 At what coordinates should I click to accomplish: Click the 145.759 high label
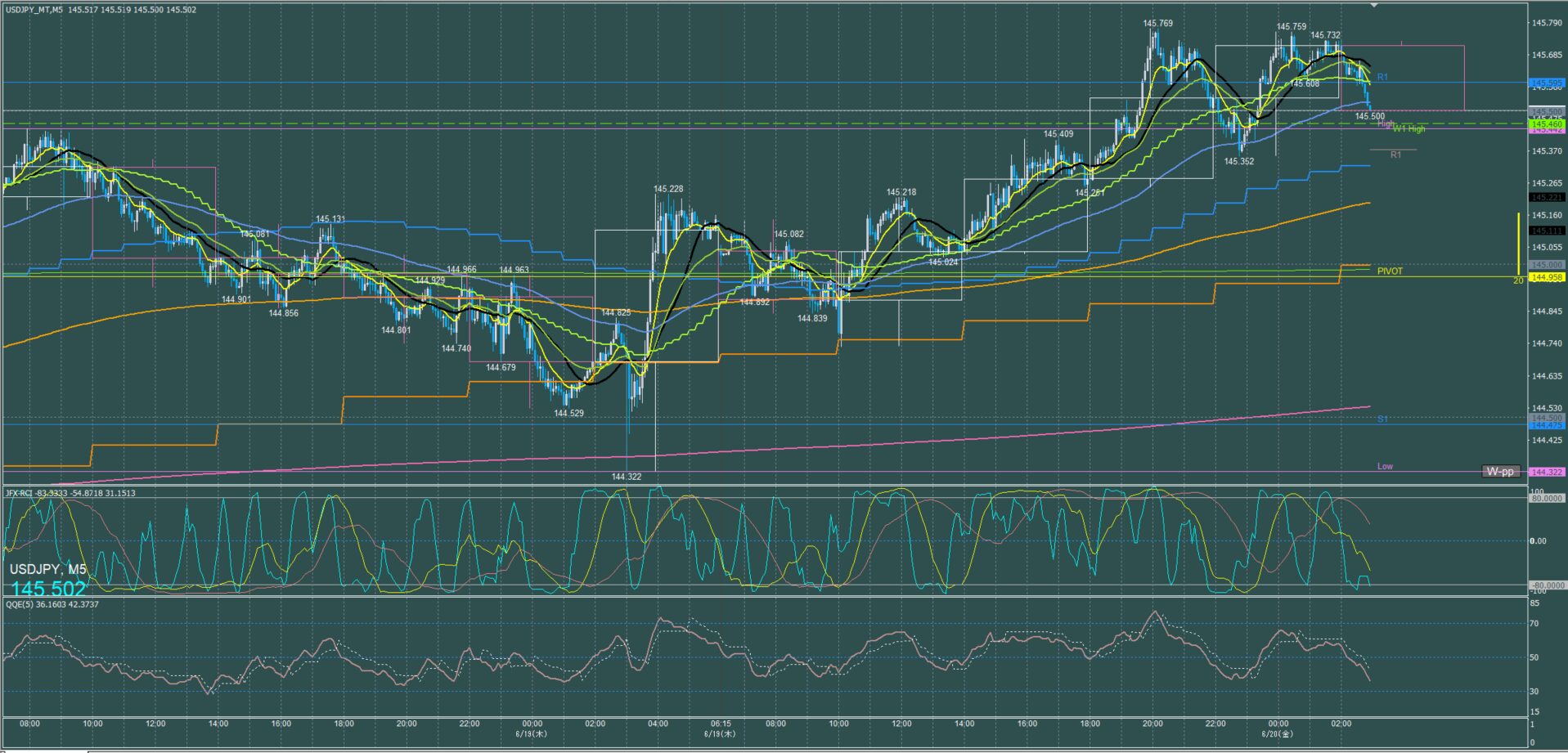pos(1292,27)
